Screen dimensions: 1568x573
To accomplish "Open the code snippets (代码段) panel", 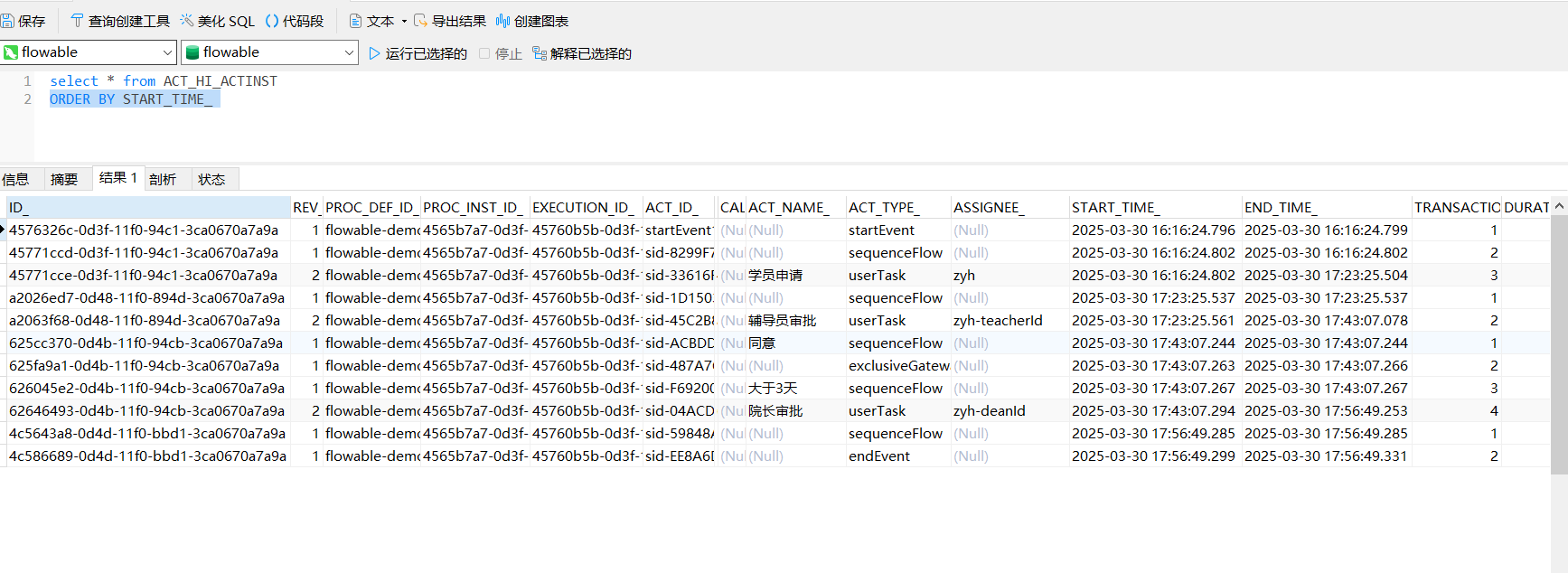I will [294, 21].
